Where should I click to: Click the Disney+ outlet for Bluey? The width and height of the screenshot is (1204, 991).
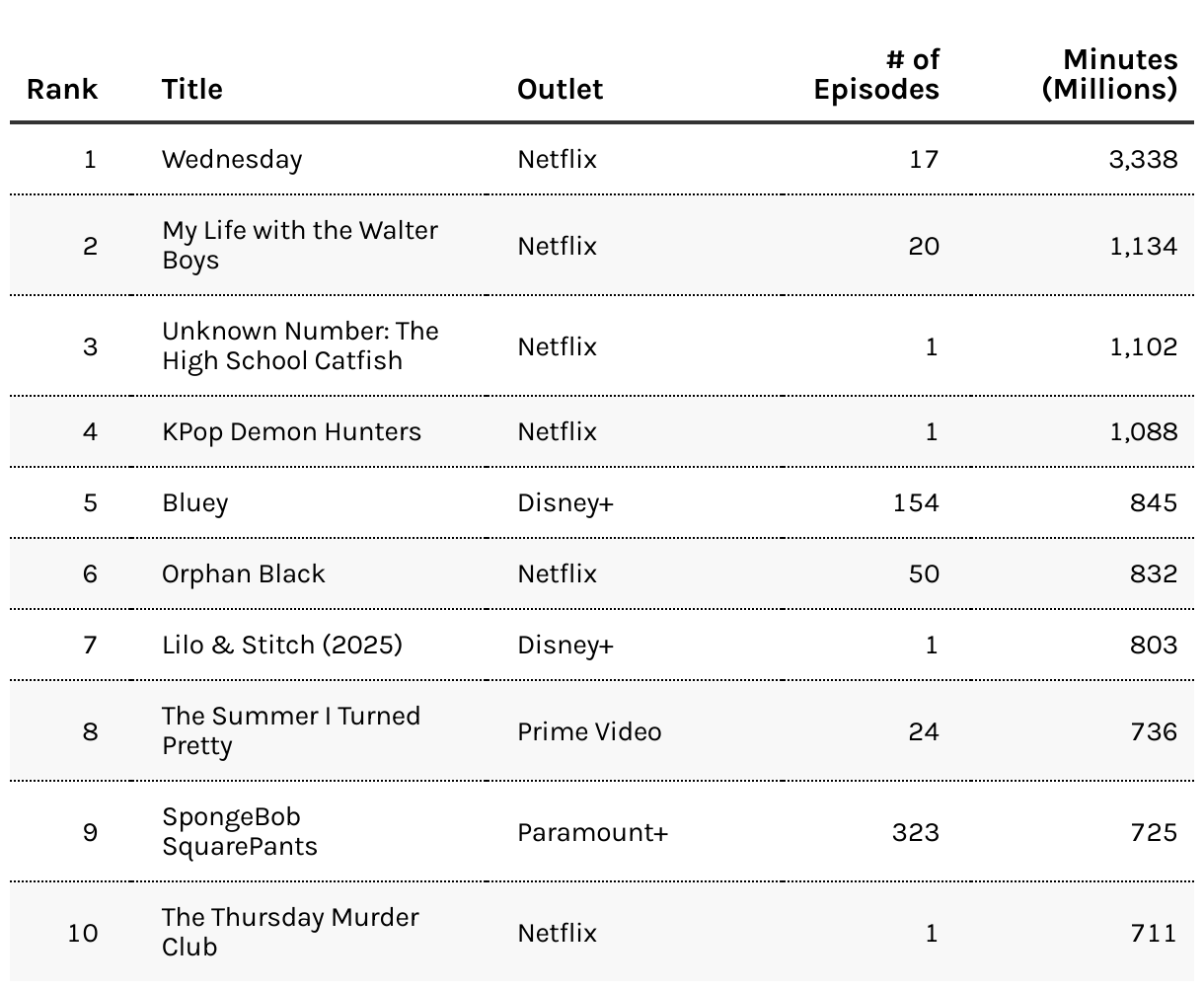point(565,502)
